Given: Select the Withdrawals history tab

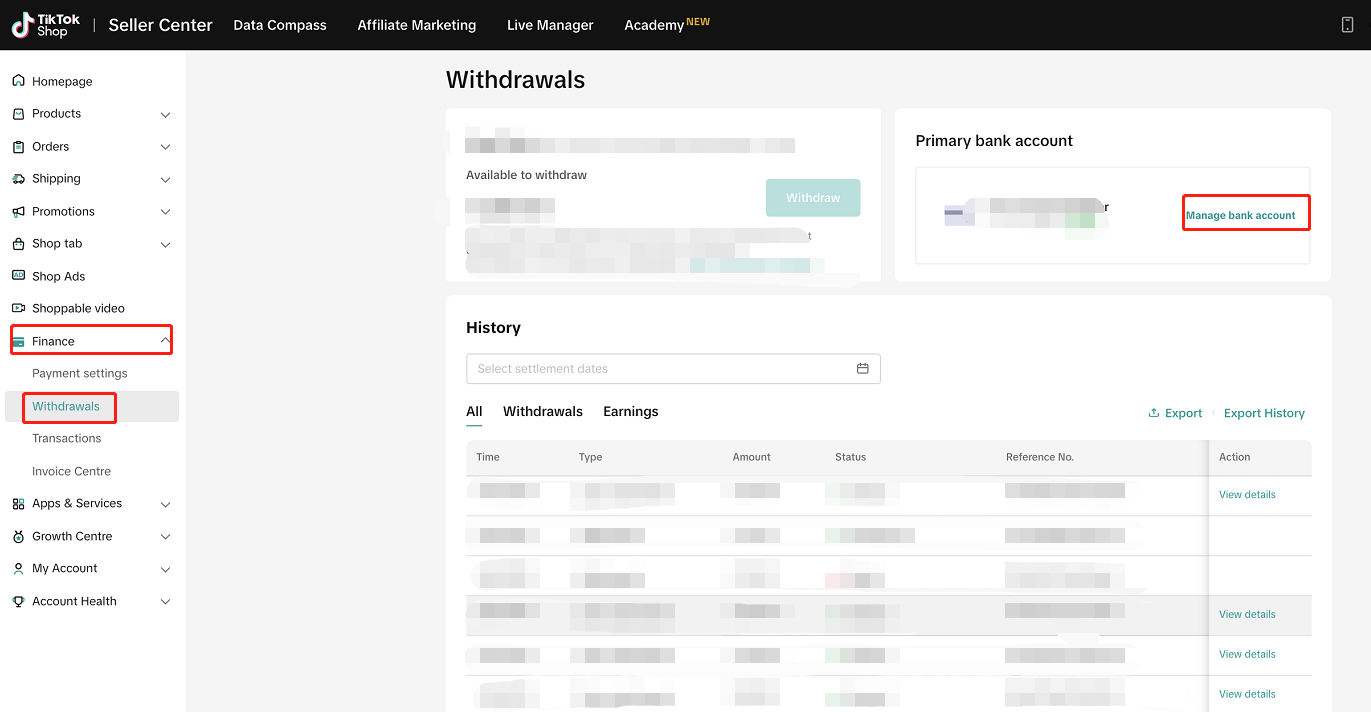Looking at the screenshot, I should pyautogui.click(x=542, y=412).
